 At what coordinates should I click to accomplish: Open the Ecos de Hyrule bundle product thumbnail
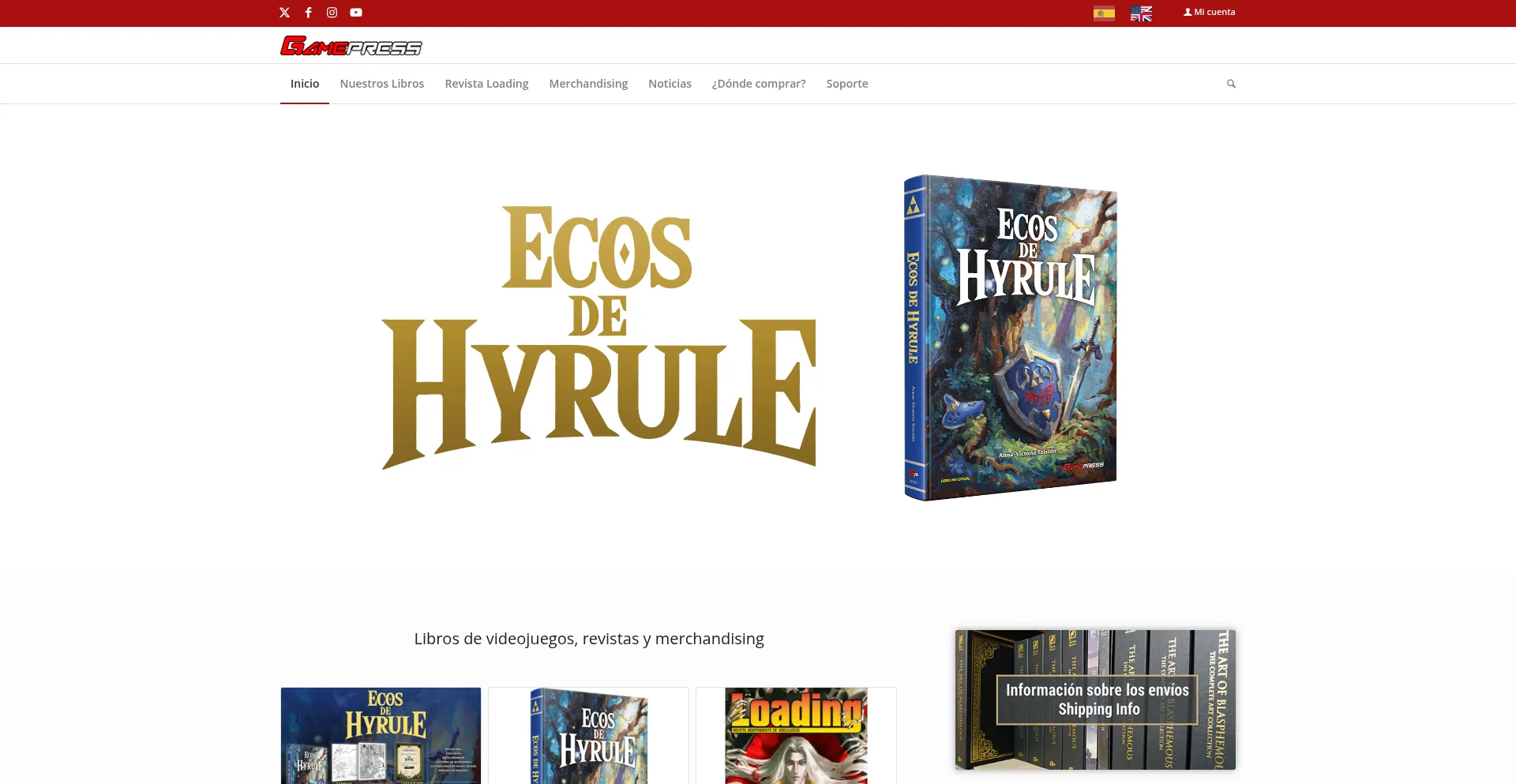(x=381, y=736)
